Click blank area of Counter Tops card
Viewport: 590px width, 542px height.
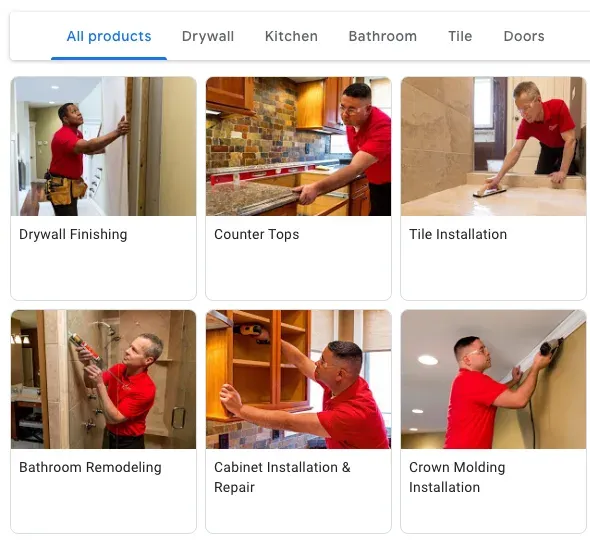[x=298, y=273]
